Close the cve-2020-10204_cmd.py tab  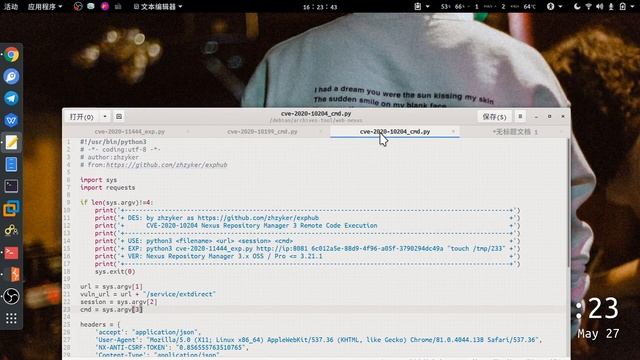[x=453, y=131]
